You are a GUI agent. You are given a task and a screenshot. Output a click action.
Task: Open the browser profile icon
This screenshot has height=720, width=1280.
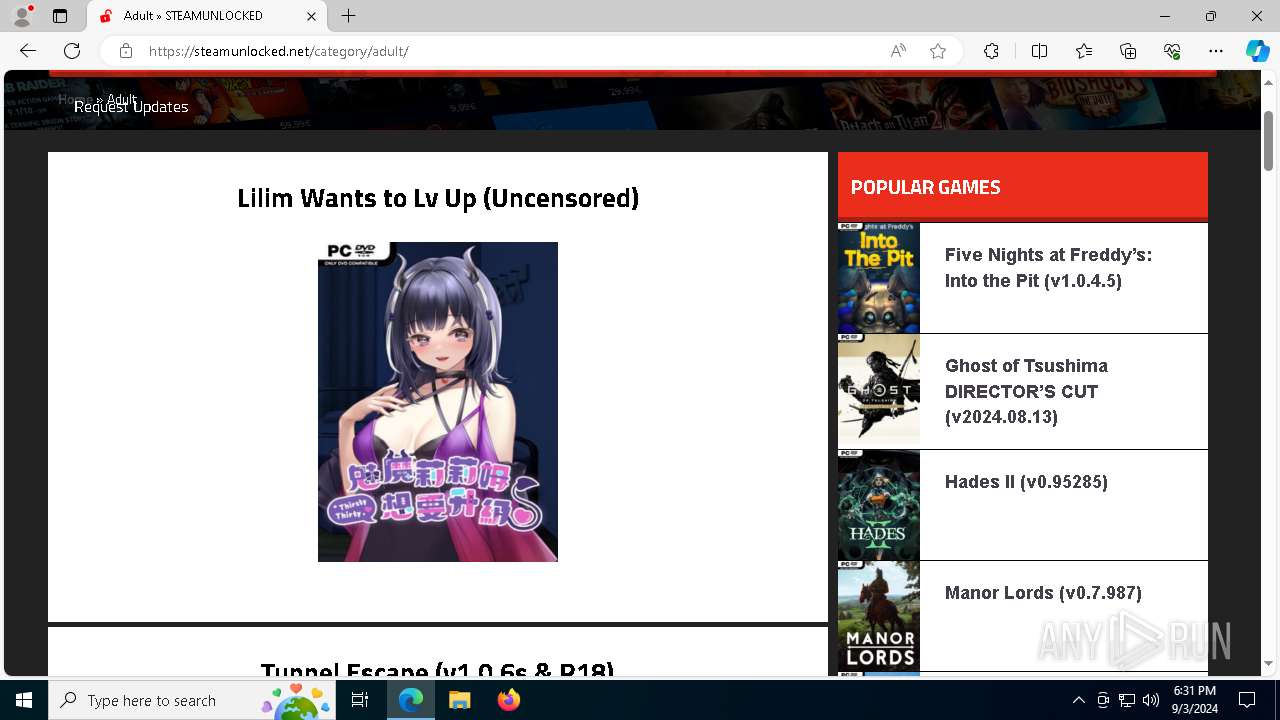click(22, 16)
